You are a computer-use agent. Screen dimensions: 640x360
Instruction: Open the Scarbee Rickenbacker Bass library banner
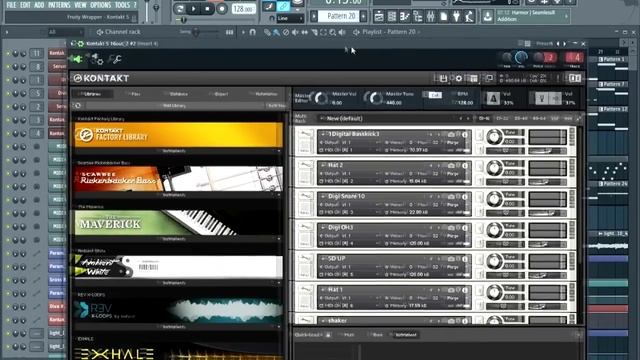178,179
